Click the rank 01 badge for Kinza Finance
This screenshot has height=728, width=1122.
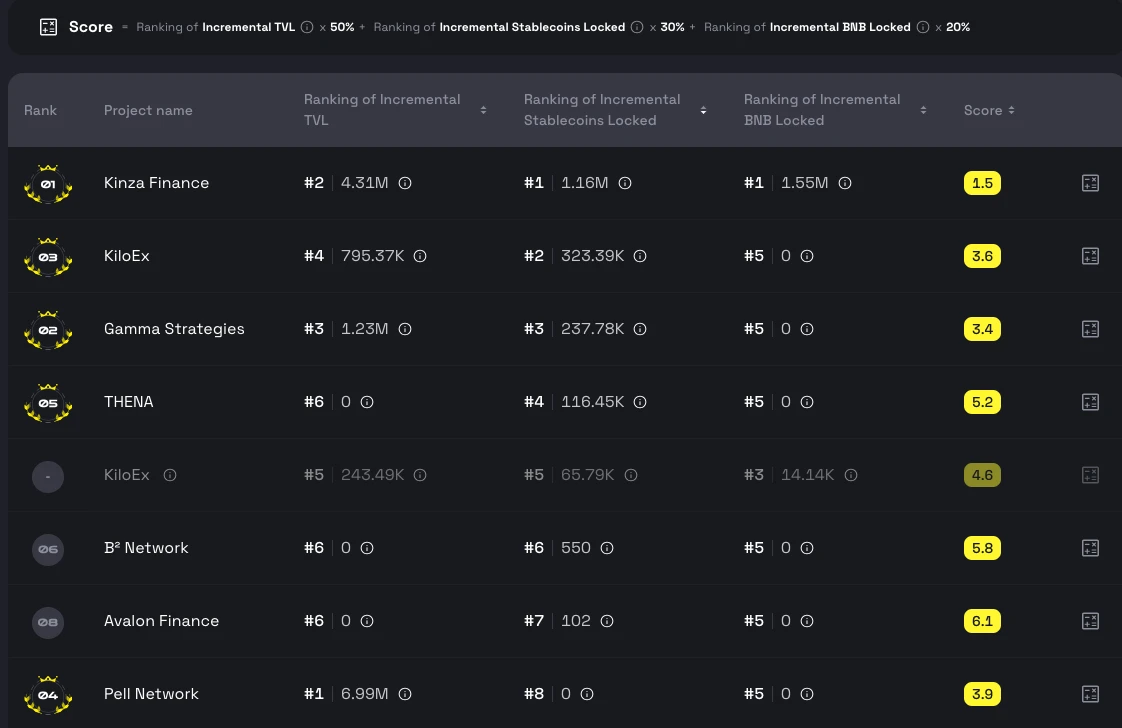pos(48,183)
